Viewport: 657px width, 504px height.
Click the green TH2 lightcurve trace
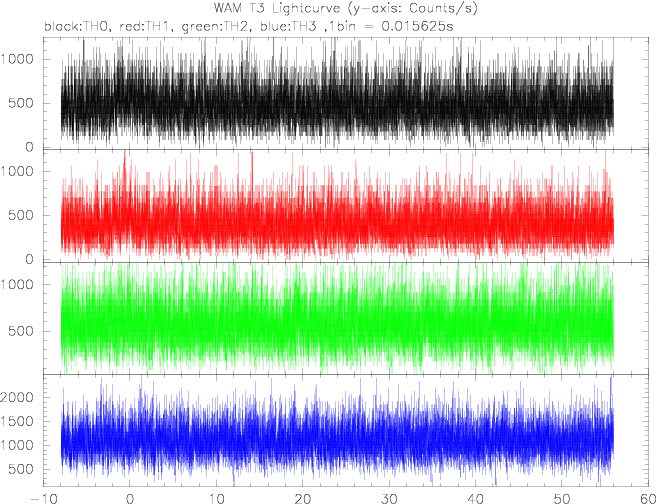click(x=337, y=318)
